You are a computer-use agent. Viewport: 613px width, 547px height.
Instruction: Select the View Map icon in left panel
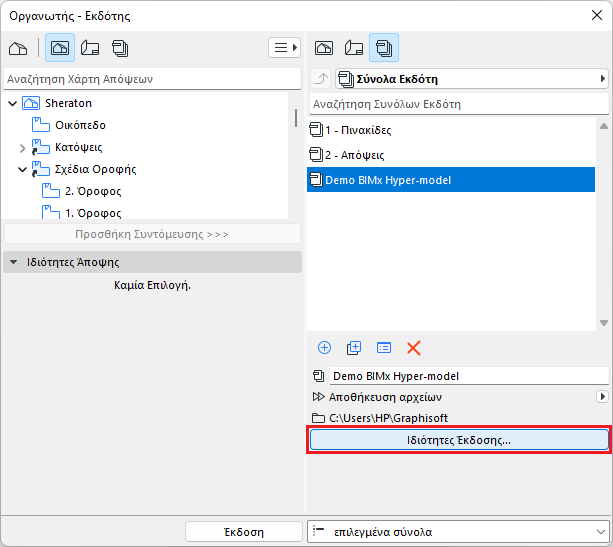pyautogui.click(x=60, y=48)
